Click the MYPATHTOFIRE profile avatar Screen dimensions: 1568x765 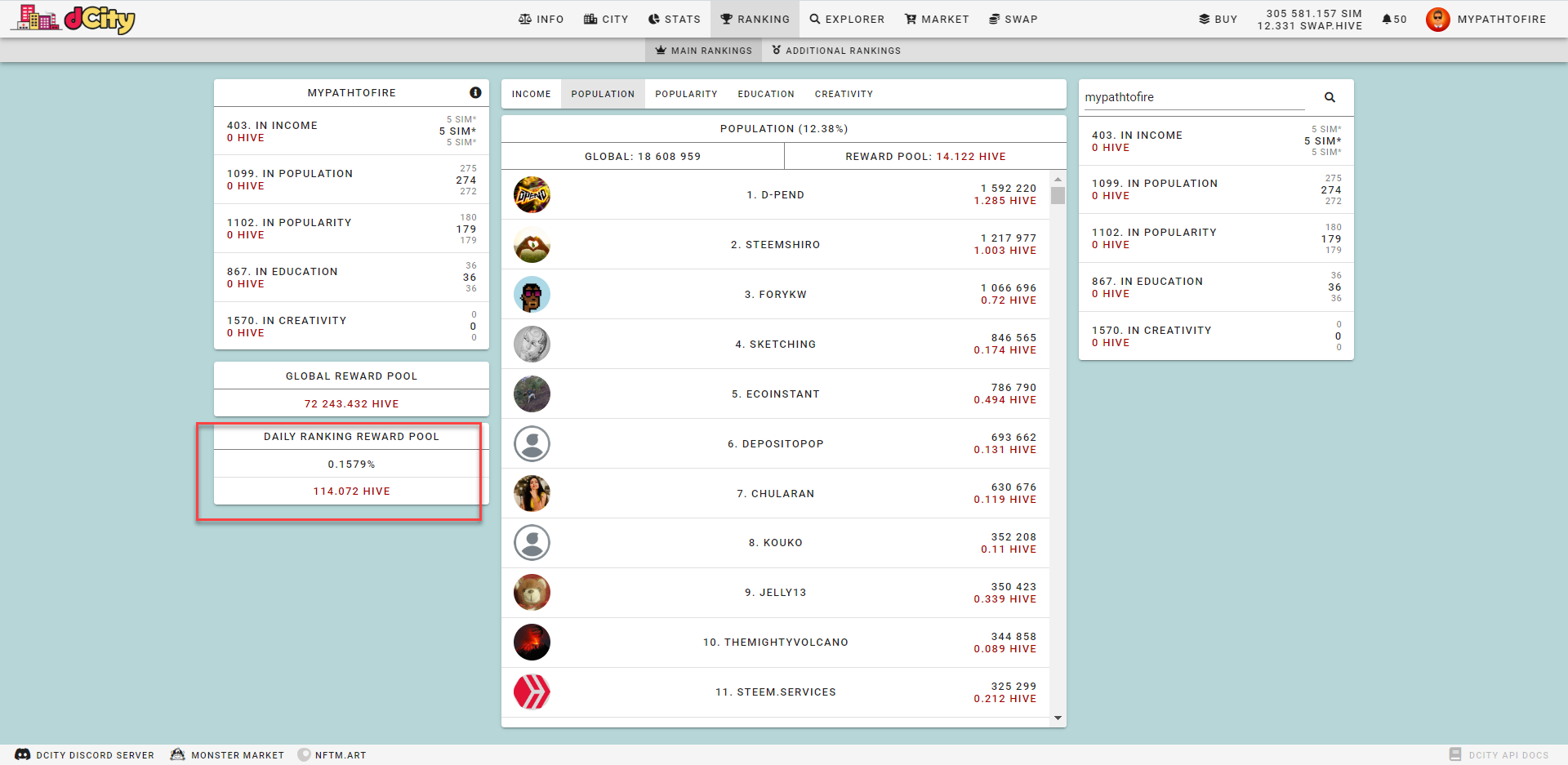tap(1437, 19)
